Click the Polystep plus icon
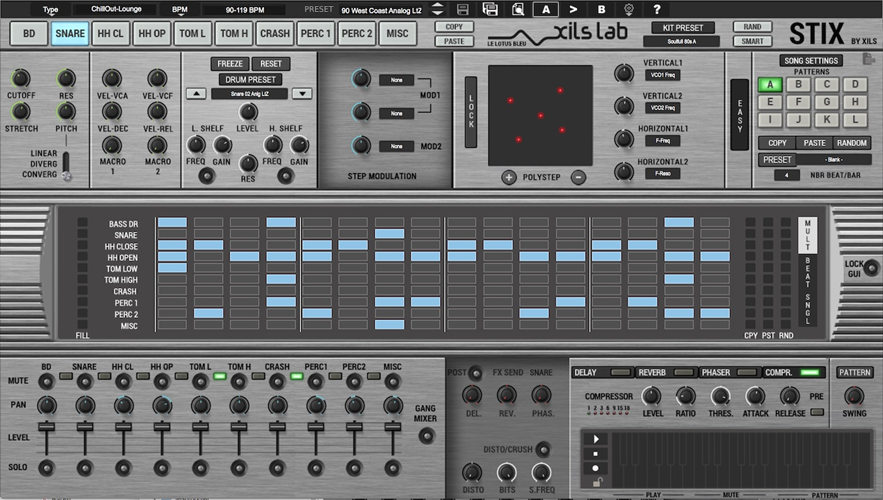 coord(509,177)
